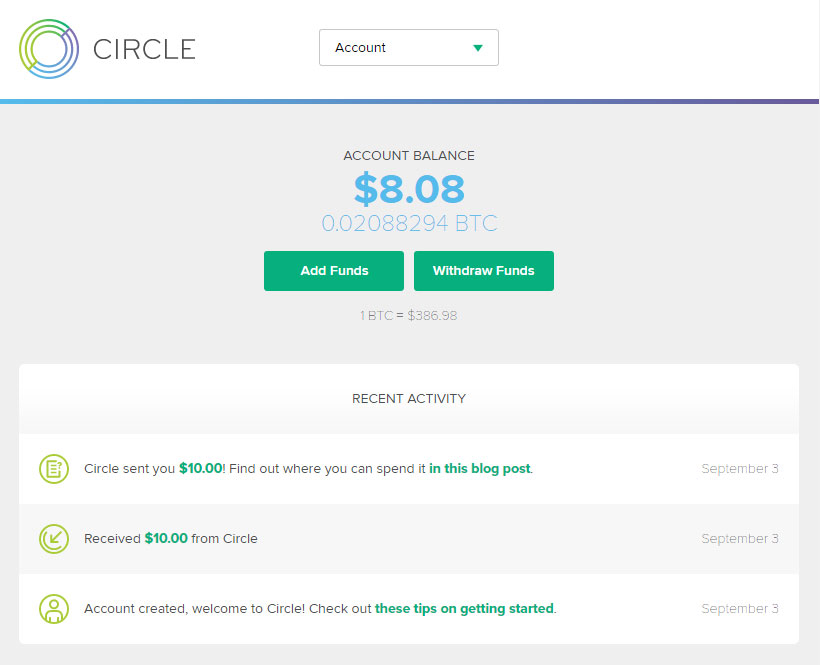This screenshot has height=665, width=820.
Task: Click the 0.02088294 BTC balance
Action: (409, 223)
